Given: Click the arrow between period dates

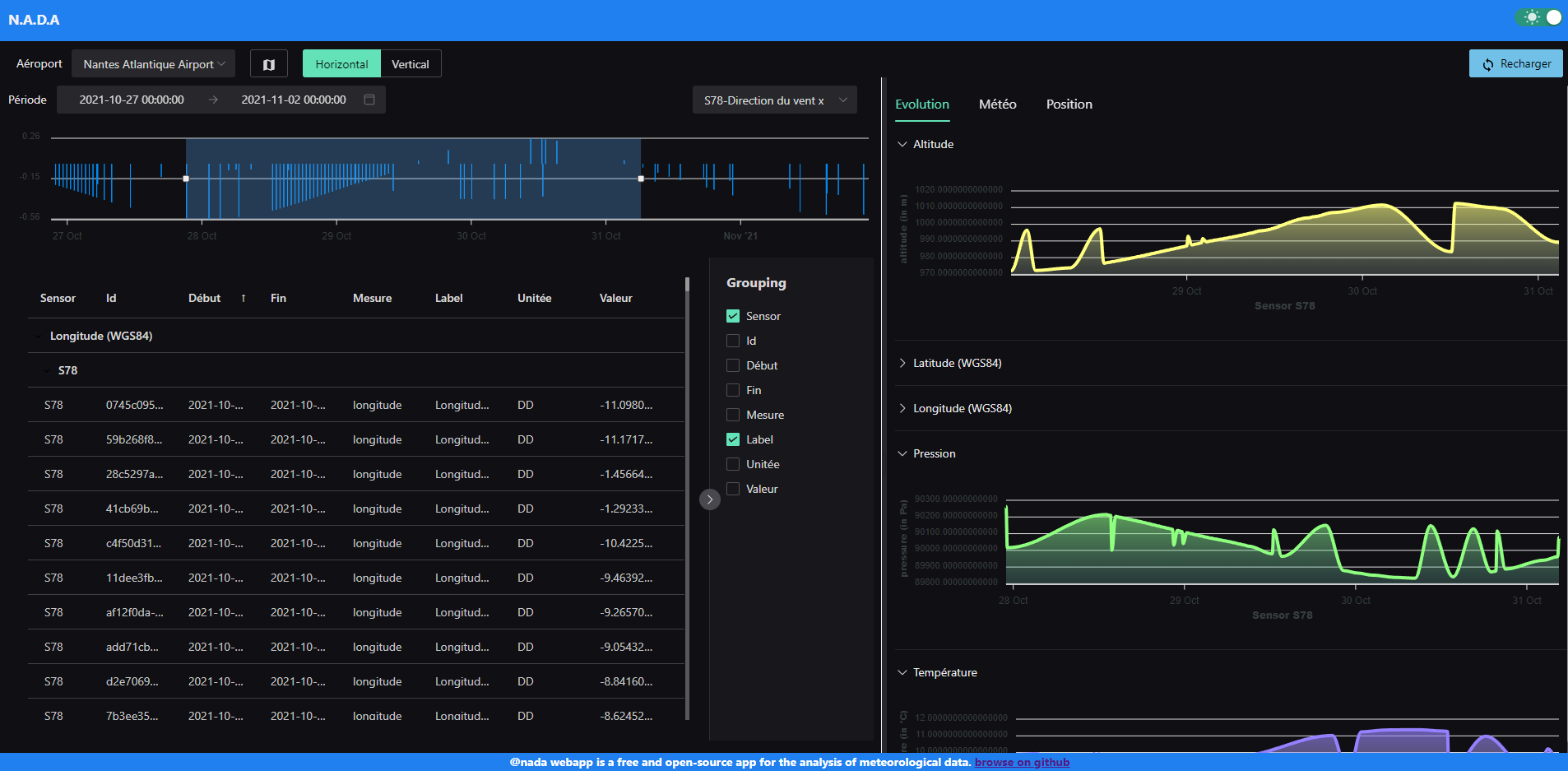Looking at the screenshot, I should (213, 100).
